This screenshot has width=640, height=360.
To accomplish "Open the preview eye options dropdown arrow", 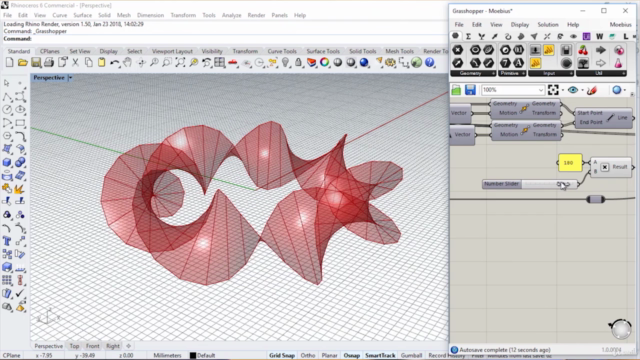I will 582,90.
